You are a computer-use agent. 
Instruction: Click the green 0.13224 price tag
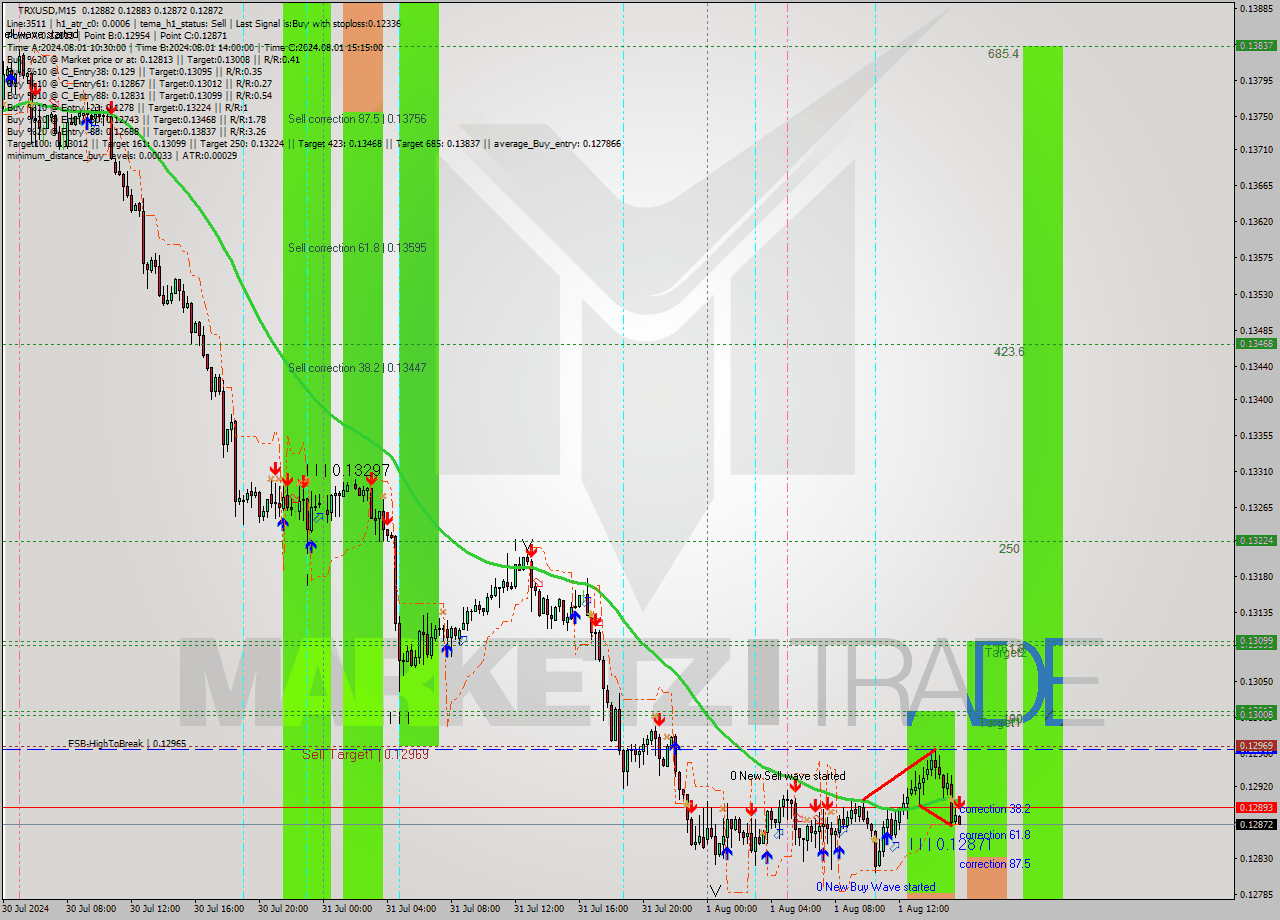click(x=1256, y=540)
